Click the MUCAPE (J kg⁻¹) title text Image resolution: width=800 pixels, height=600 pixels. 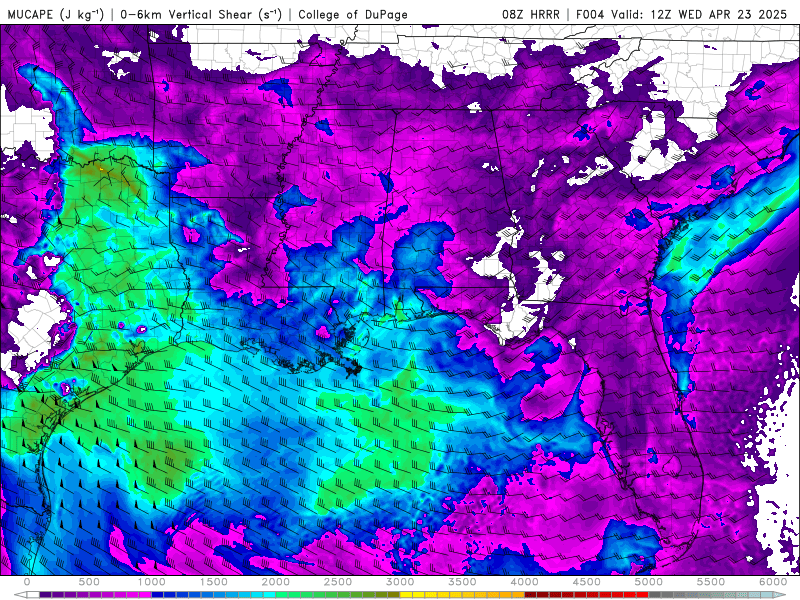point(55,14)
